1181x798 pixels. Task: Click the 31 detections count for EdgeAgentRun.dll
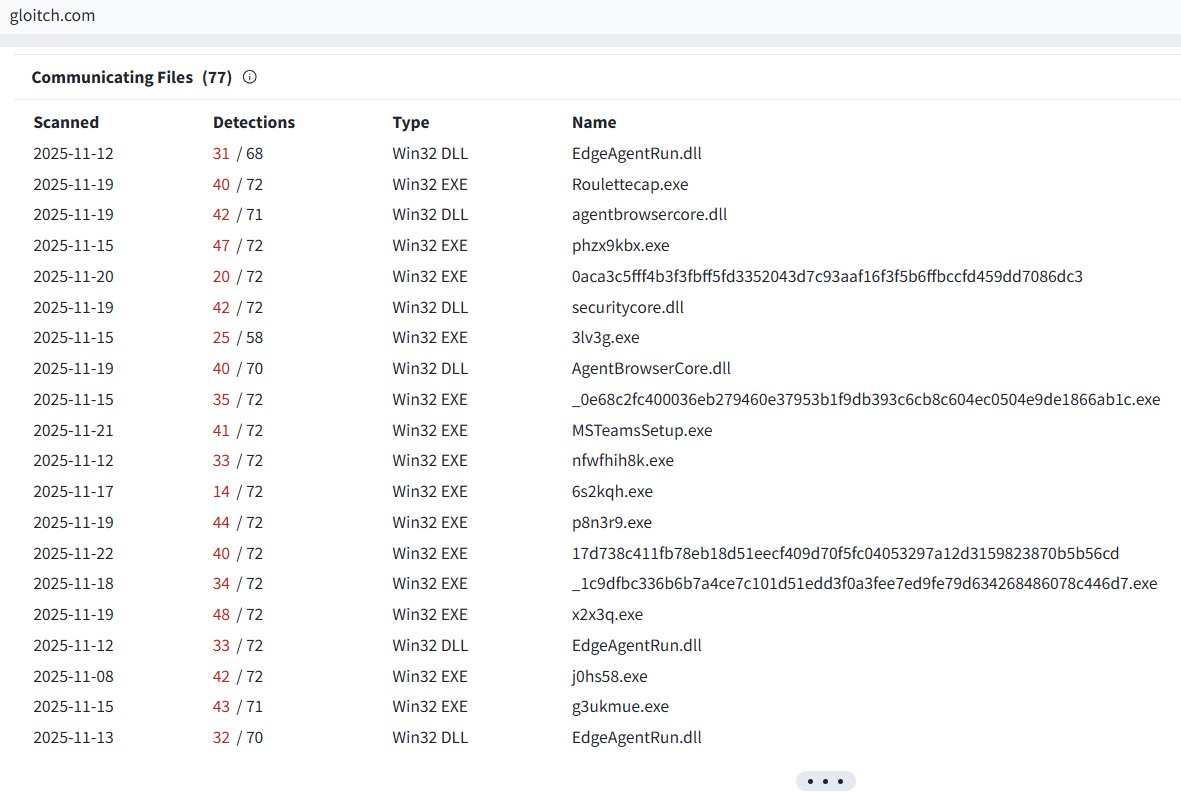[220, 153]
